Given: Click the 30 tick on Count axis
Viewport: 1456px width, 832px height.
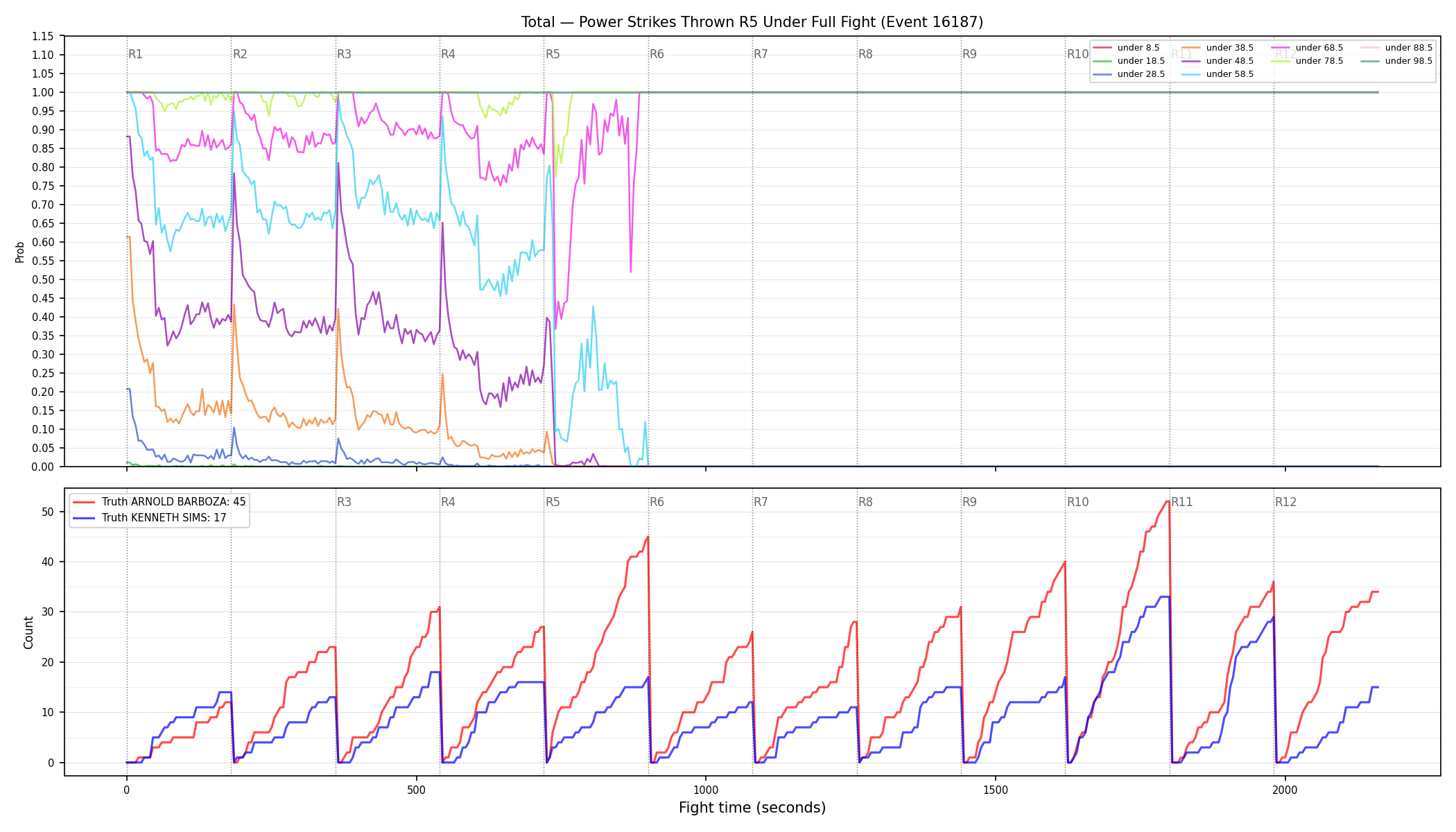Looking at the screenshot, I should coord(48,612).
